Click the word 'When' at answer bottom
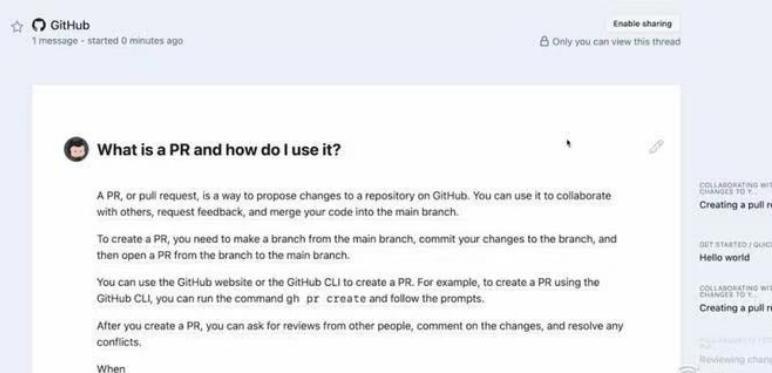 point(111,369)
